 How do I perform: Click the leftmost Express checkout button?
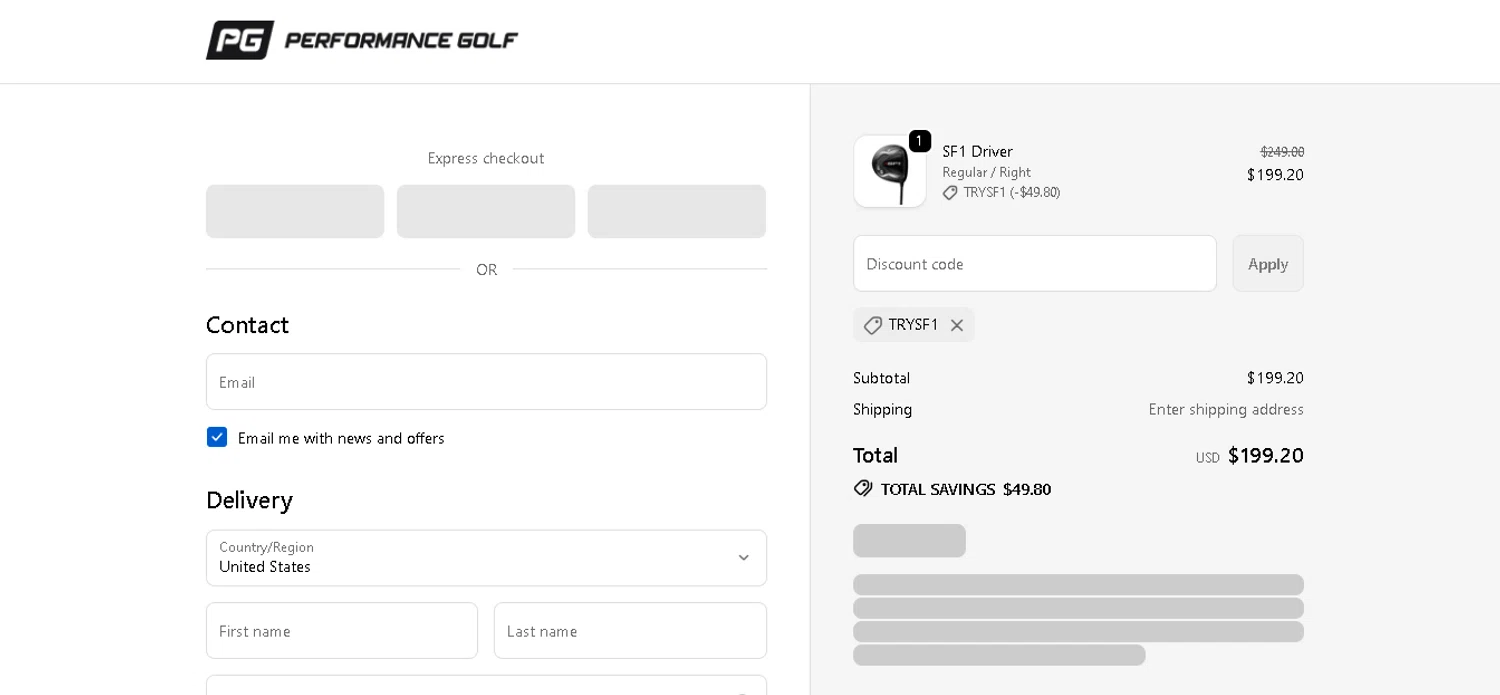pos(295,211)
